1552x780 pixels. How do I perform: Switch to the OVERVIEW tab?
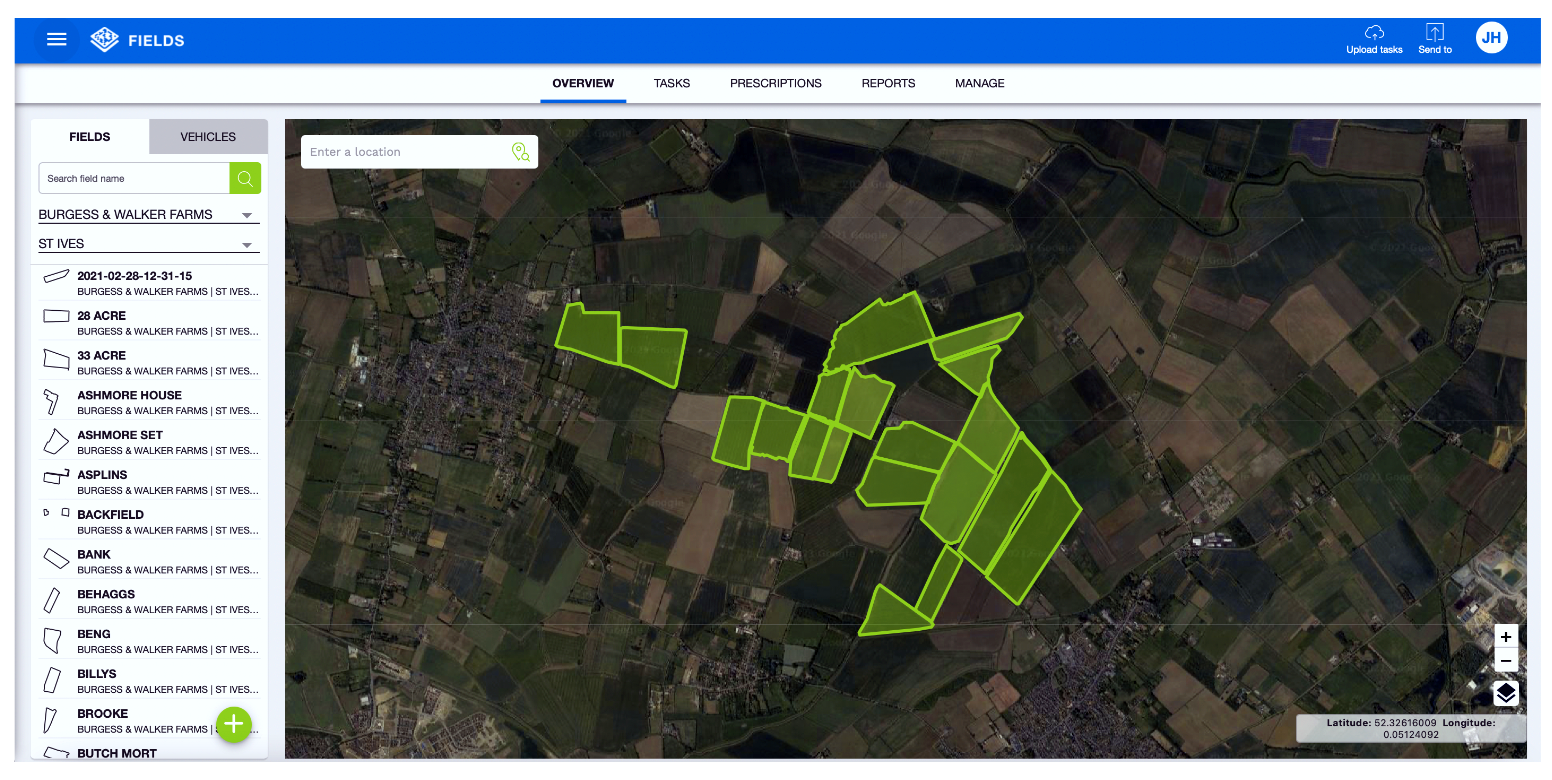coord(583,83)
